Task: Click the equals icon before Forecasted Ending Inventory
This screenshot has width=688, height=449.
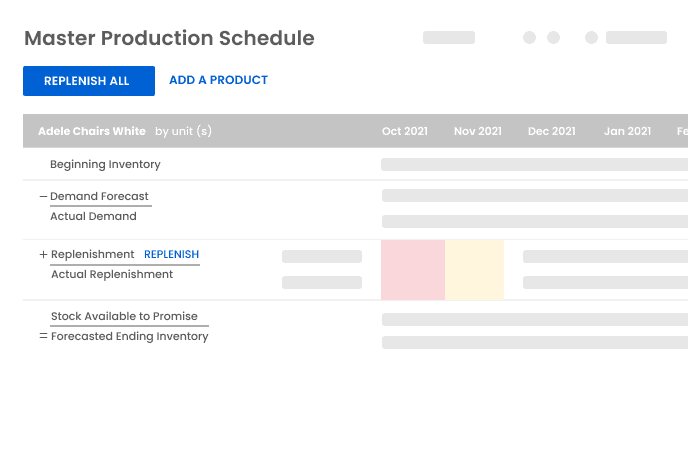Action: pyautogui.click(x=43, y=337)
